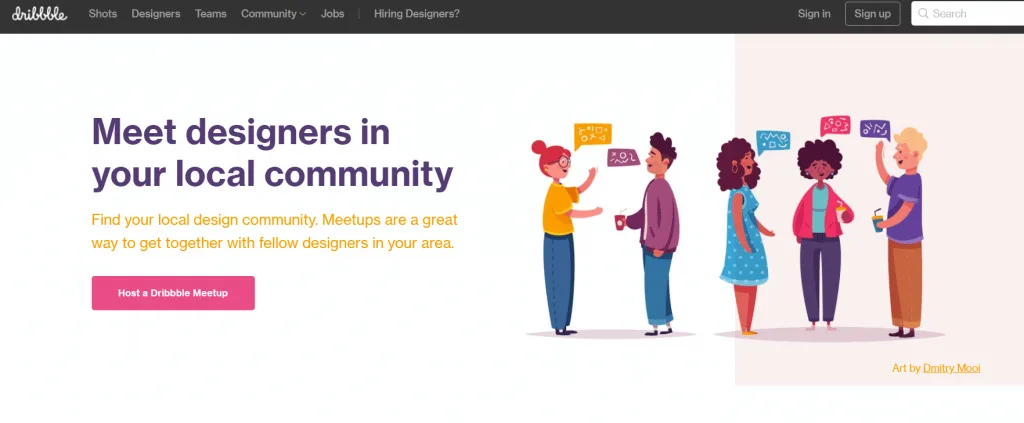Focus the Search input field
The width and height of the screenshot is (1024, 423).
pos(968,14)
